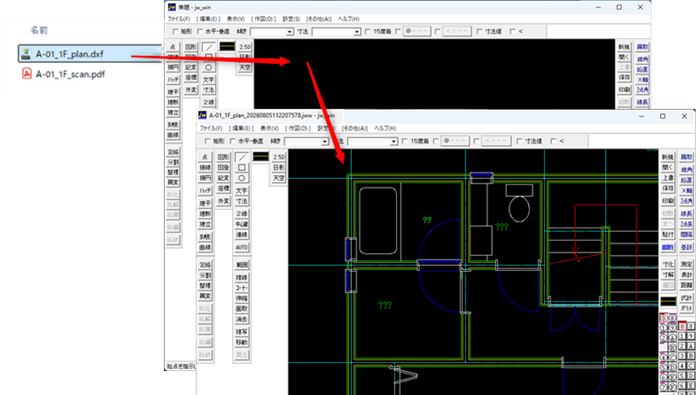Select the AUTO mode tool button

[242, 247]
